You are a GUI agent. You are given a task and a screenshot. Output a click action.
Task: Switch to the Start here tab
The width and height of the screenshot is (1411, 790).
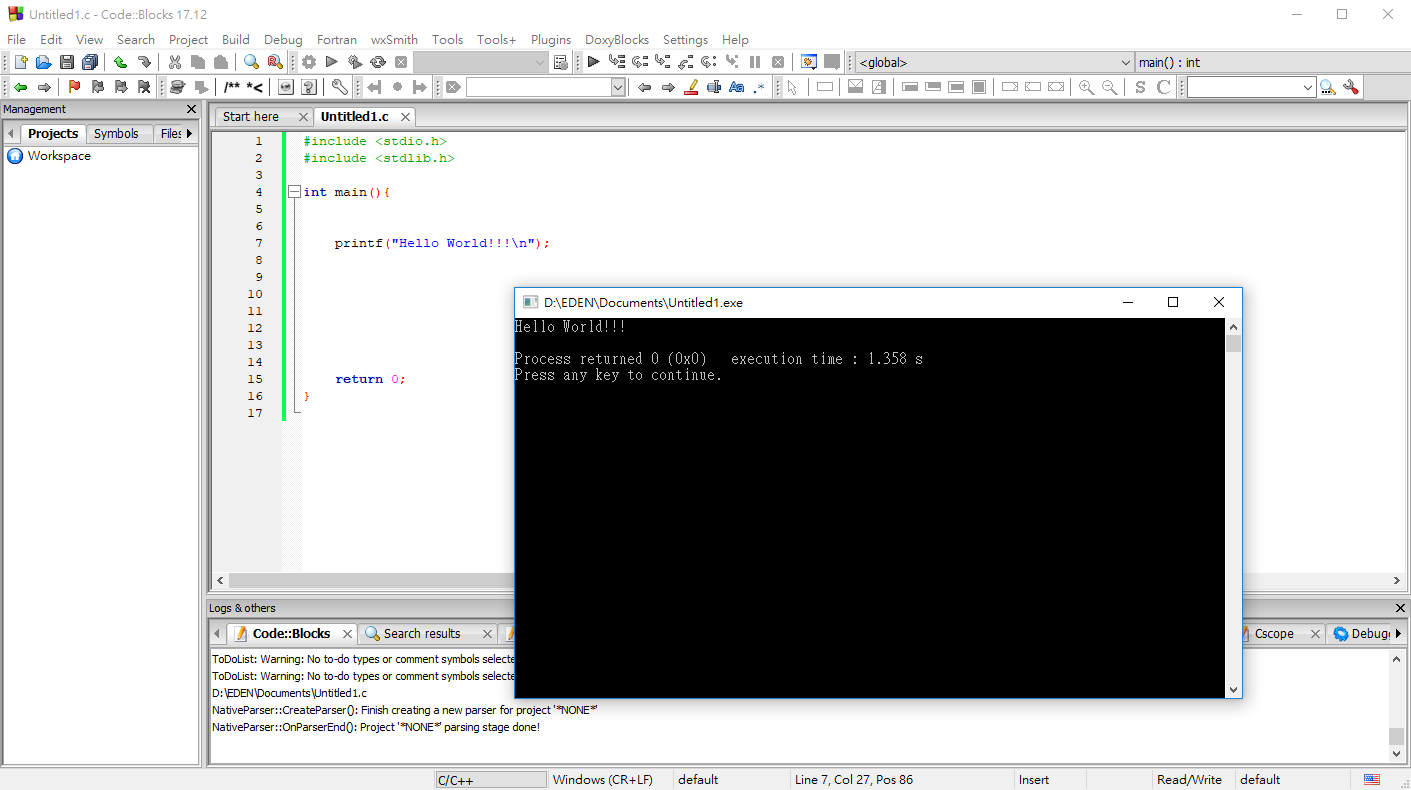[x=251, y=116]
